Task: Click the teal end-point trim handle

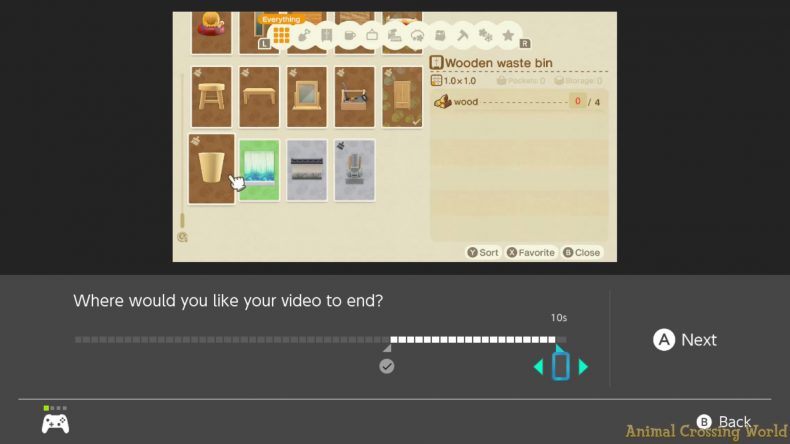Action: (561, 365)
